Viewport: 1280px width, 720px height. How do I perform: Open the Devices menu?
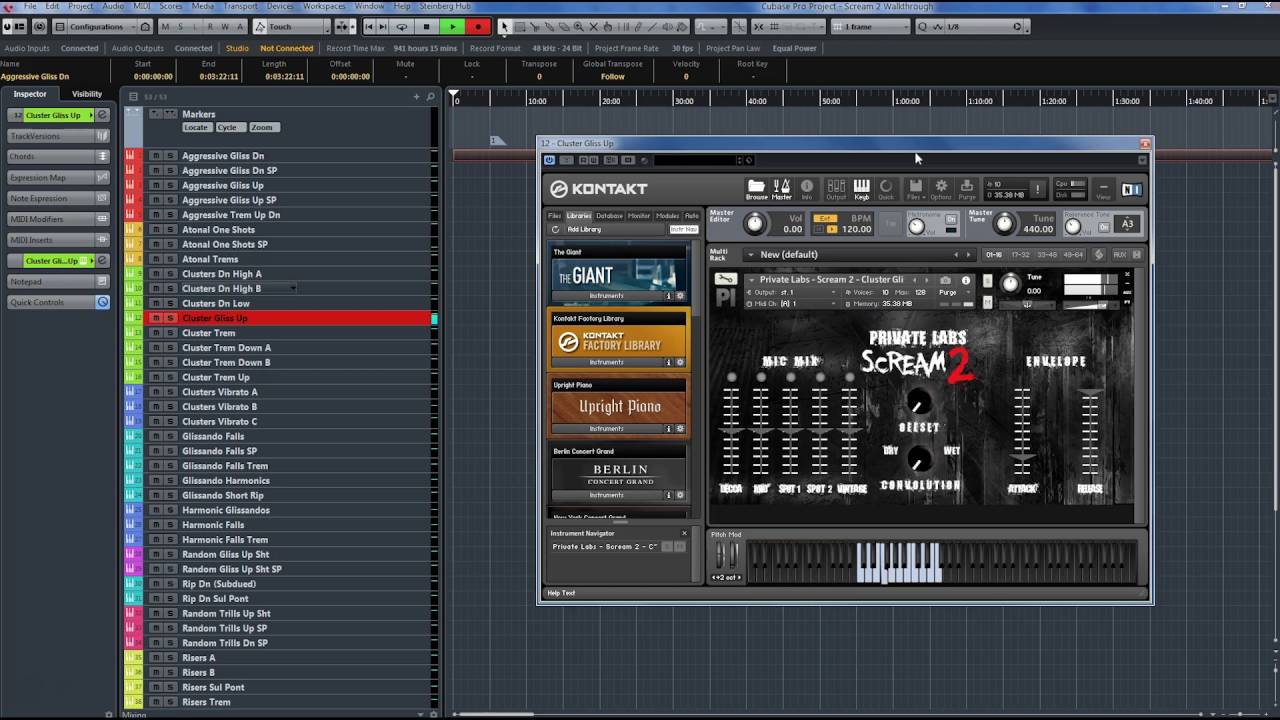point(280,6)
